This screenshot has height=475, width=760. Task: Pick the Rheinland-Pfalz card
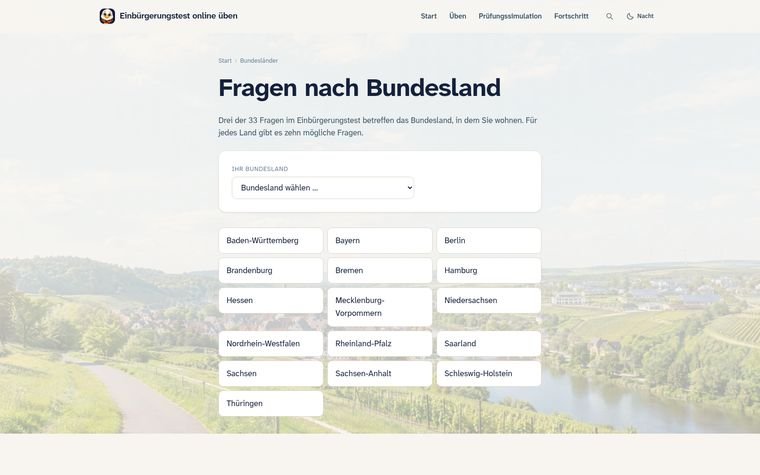(380, 344)
